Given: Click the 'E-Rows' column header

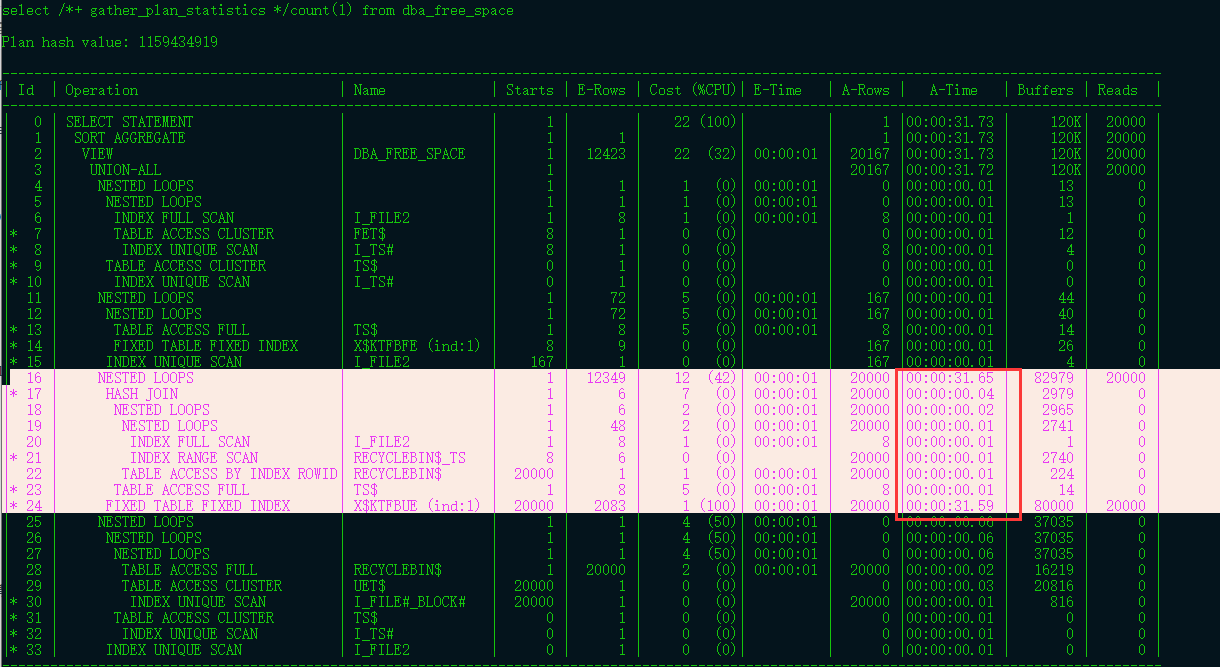Looking at the screenshot, I should click(602, 90).
